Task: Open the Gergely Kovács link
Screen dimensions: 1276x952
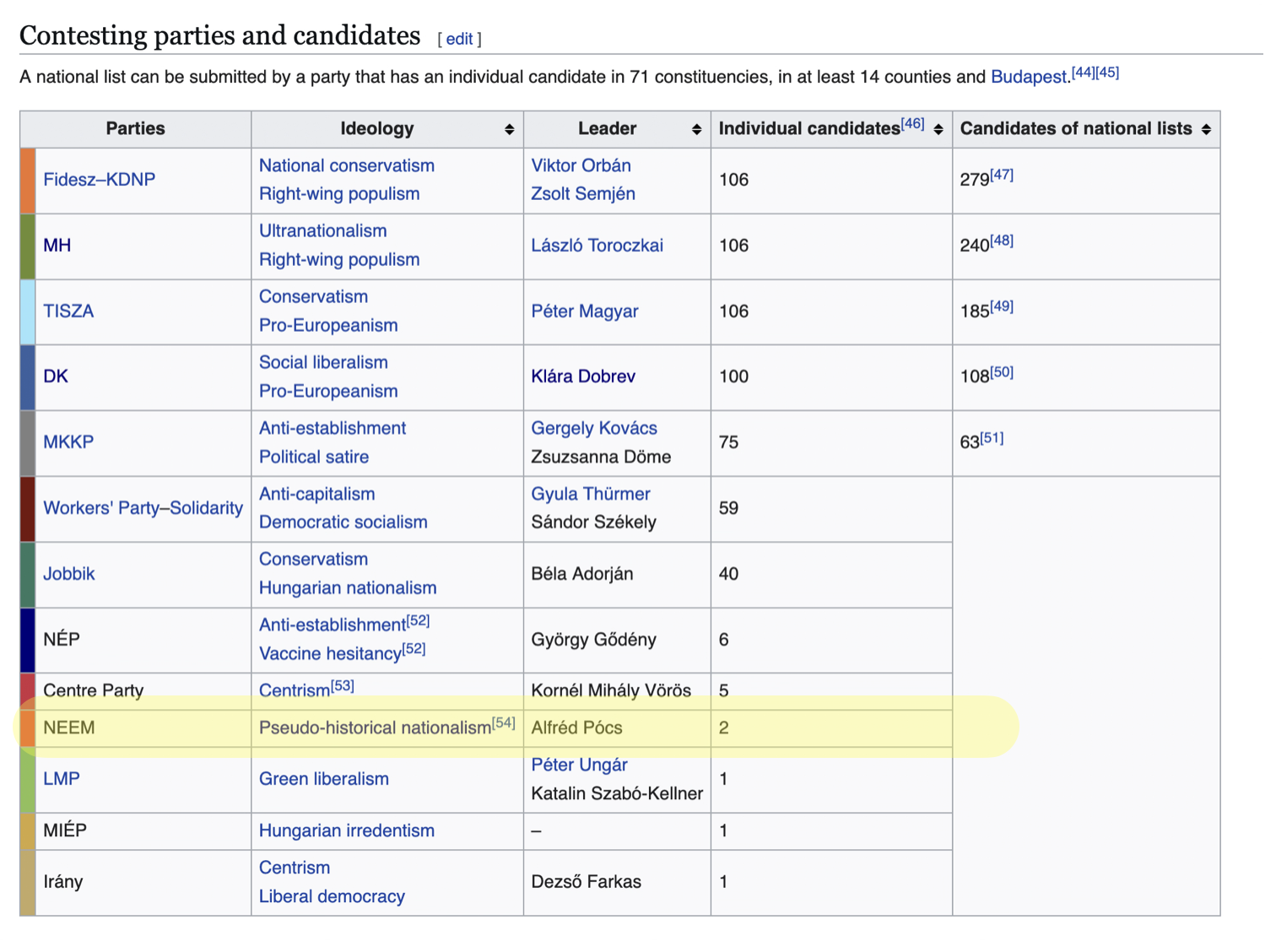Action: click(594, 428)
